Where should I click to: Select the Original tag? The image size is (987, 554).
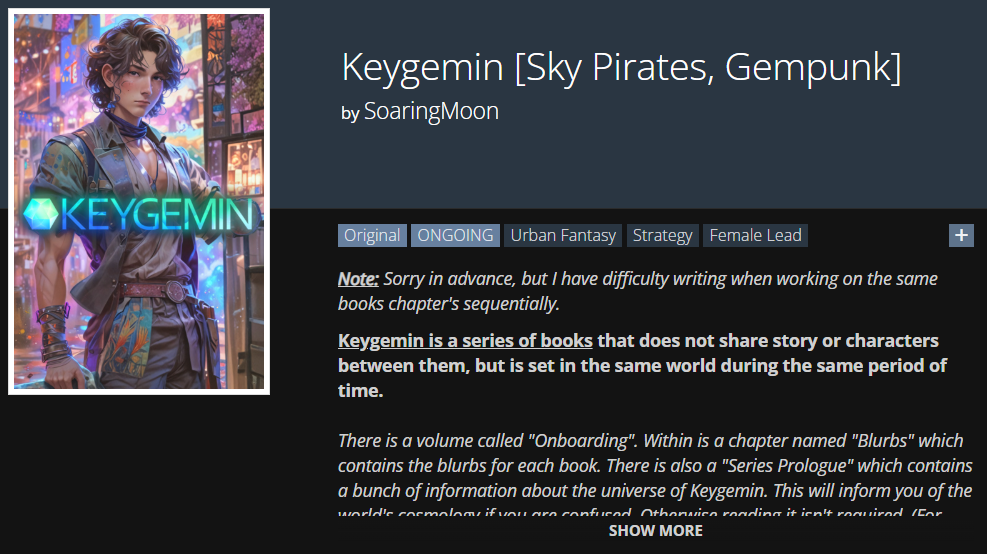tap(372, 235)
